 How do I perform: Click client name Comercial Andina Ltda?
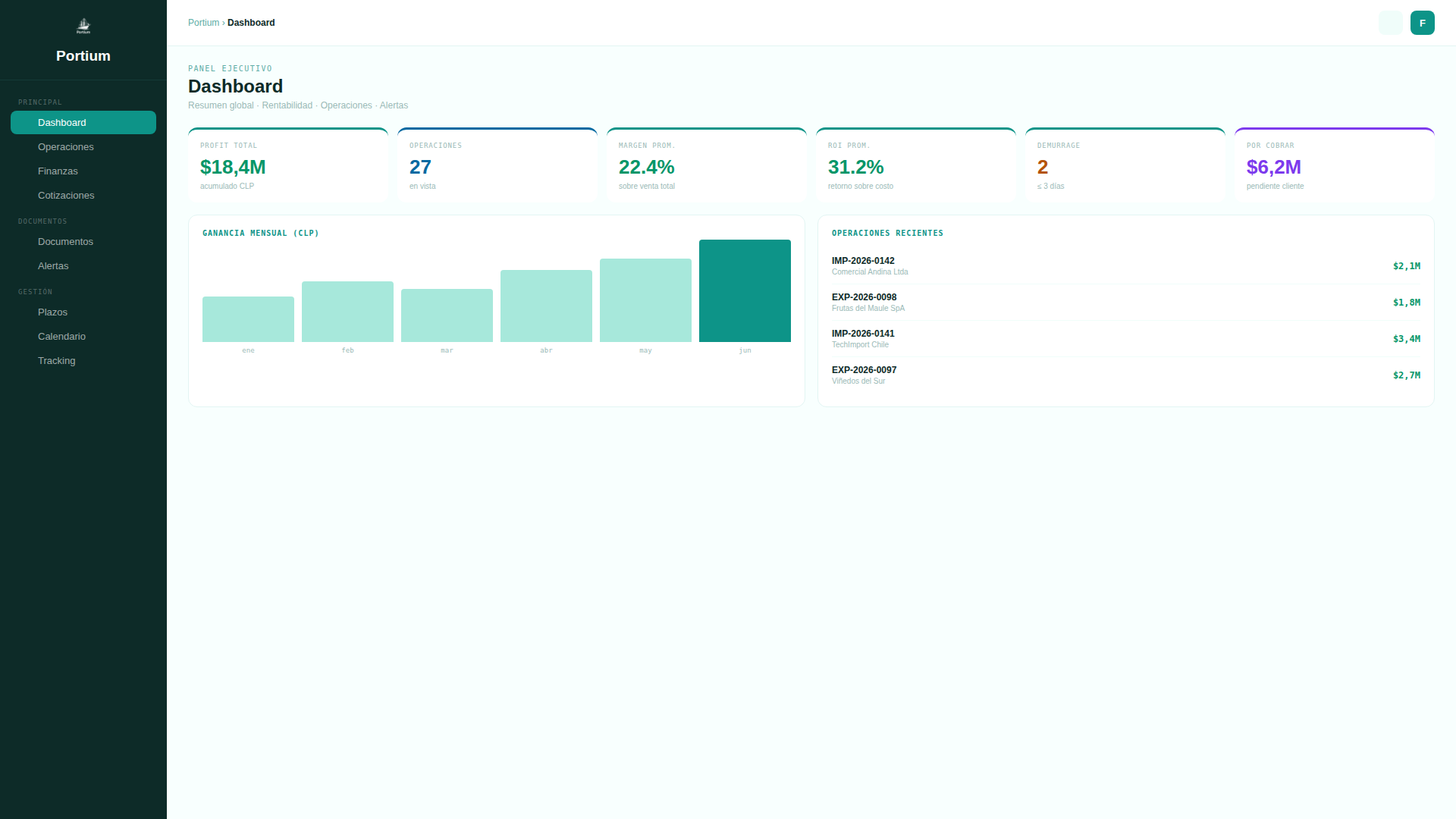click(x=870, y=272)
